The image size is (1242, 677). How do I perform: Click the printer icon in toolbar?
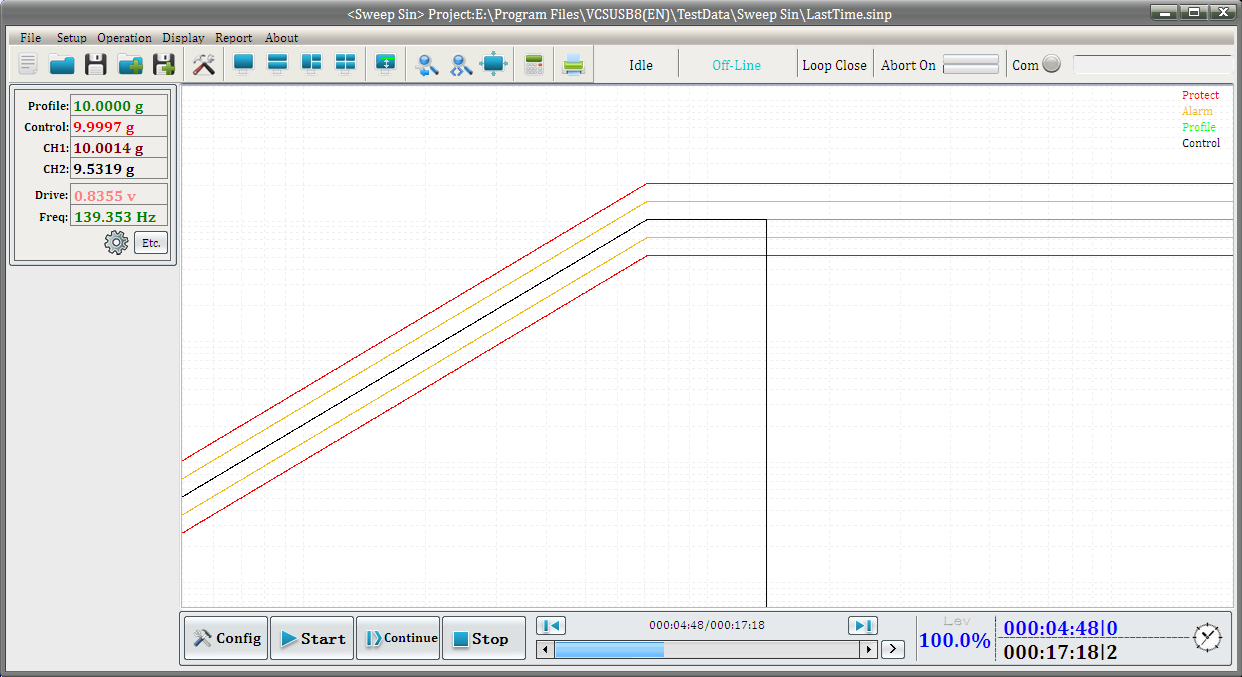click(x=573, y=65)
